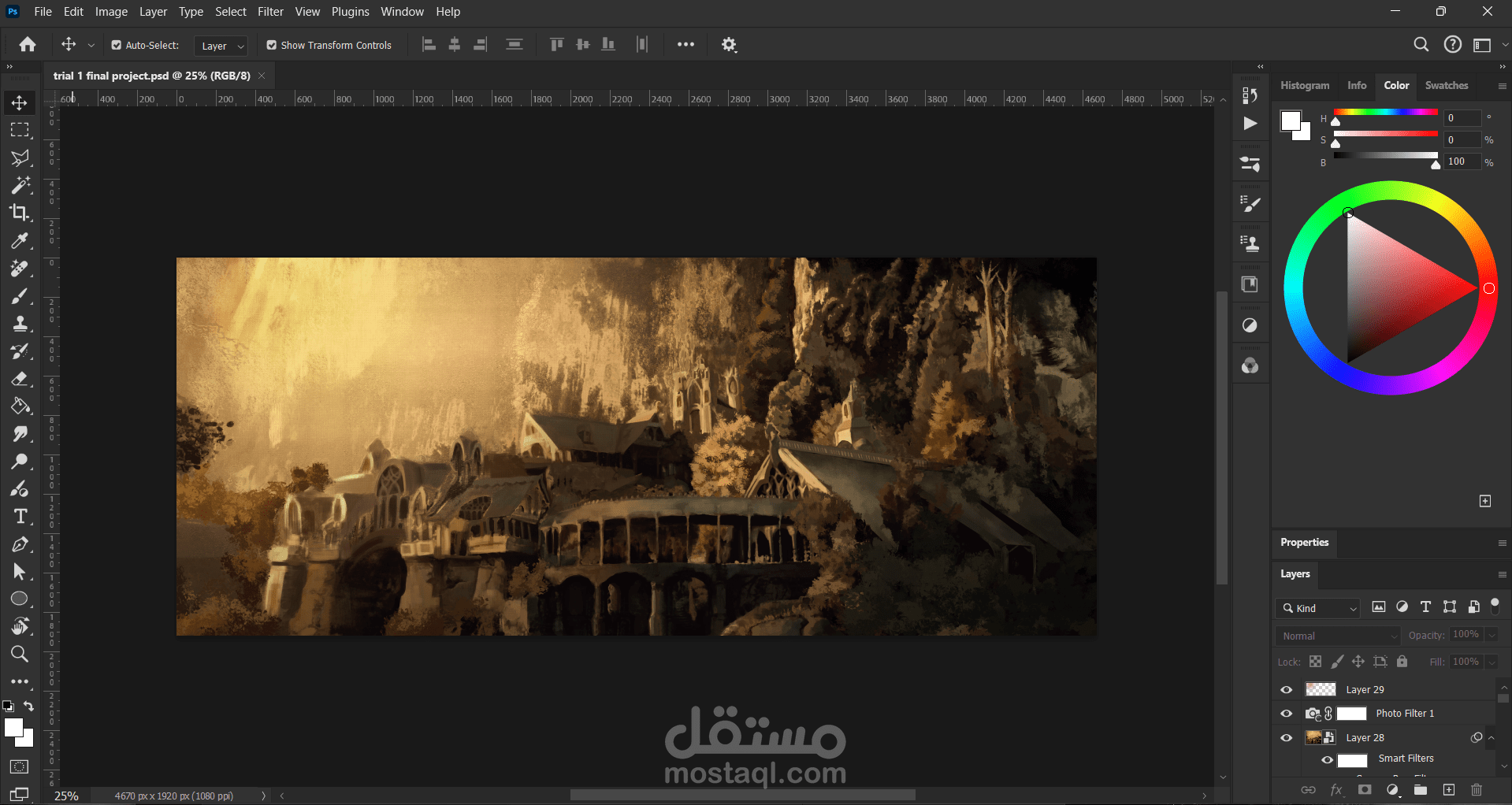The width and height of the screenshot is (1512, 805).
Task: Switch to the Swatches tab
Action: click(1447, 85)
